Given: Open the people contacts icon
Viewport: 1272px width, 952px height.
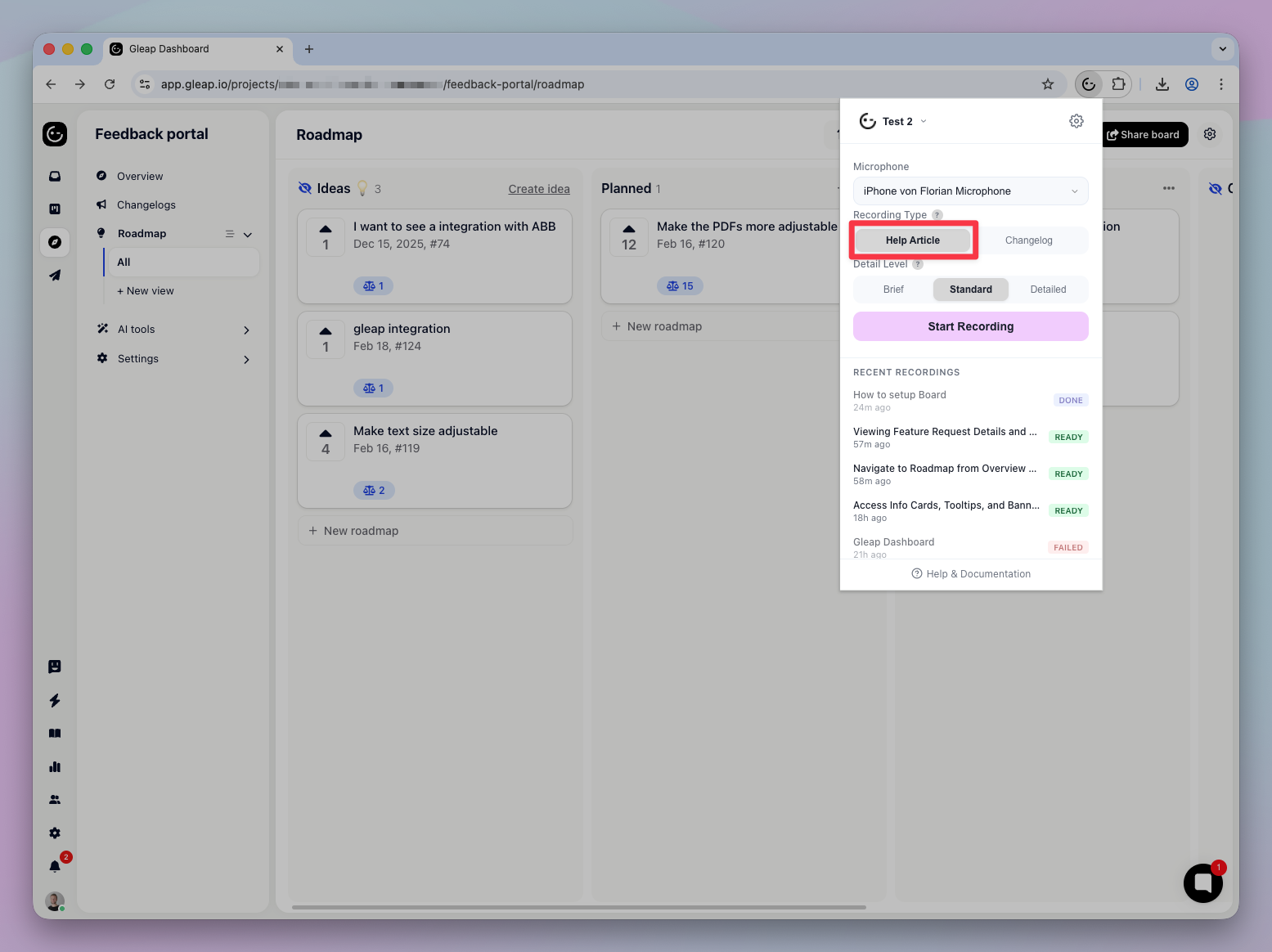Looking at the screenshot, I should 55,800.
